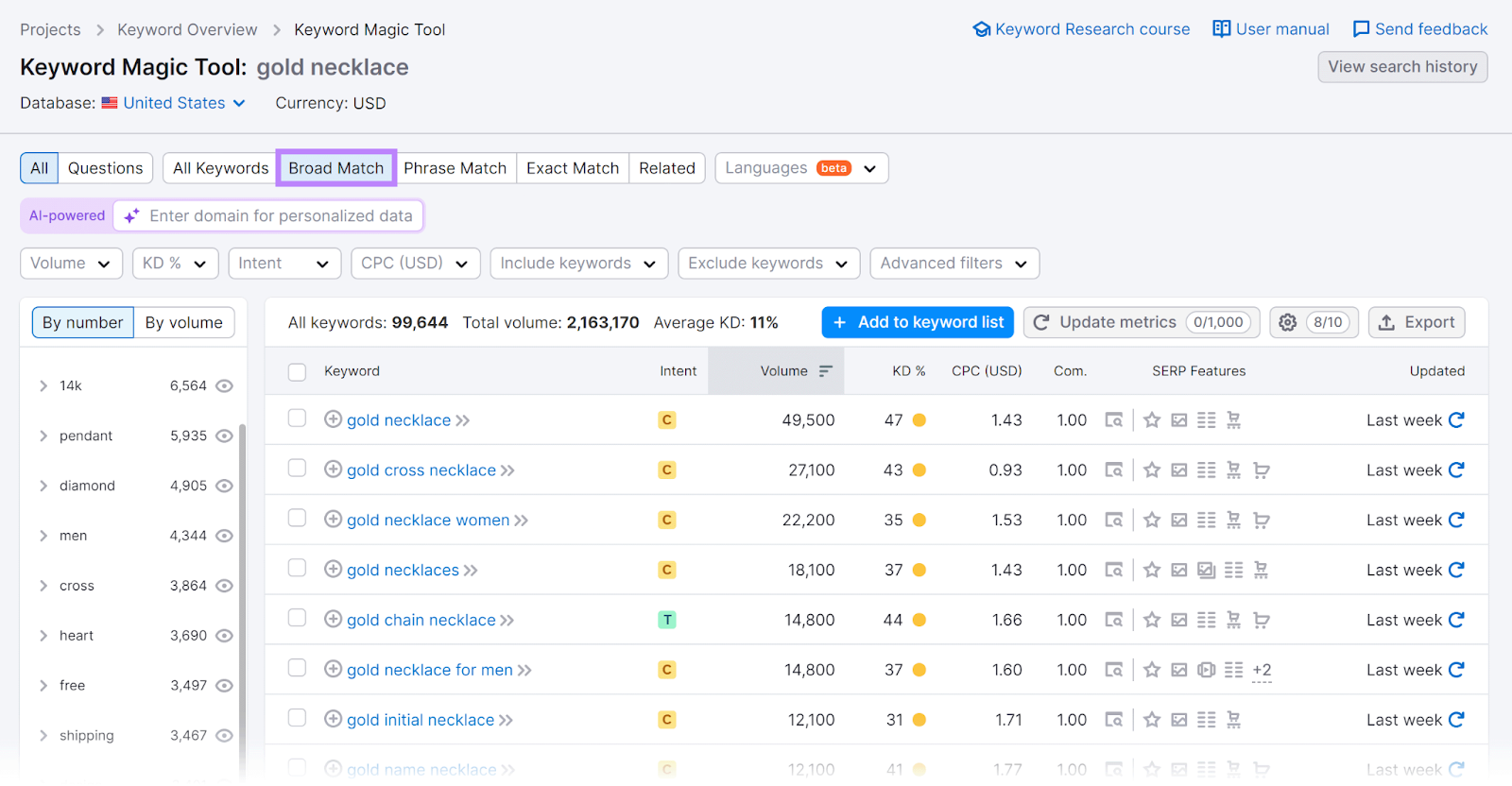
Task: Change the United States database dropdown
Action: click(x=175, y=103)
